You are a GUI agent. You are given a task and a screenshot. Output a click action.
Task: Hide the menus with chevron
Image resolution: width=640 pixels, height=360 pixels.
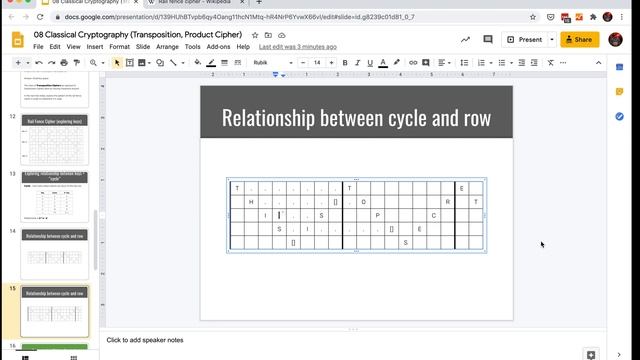598,63
